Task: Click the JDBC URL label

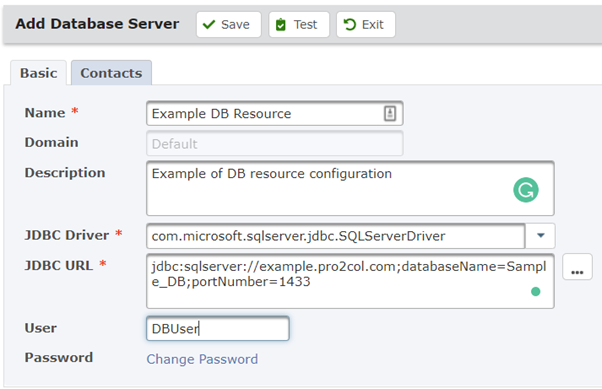Action: (59, 266)
